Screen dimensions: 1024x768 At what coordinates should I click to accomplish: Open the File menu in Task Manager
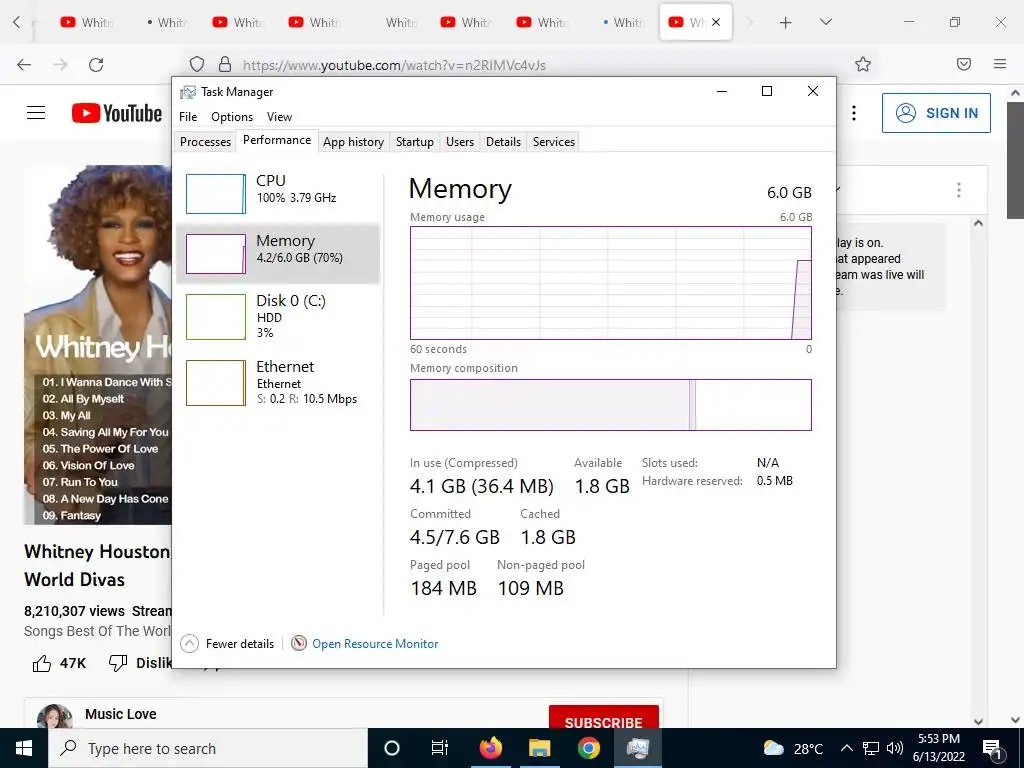point(188,117)
